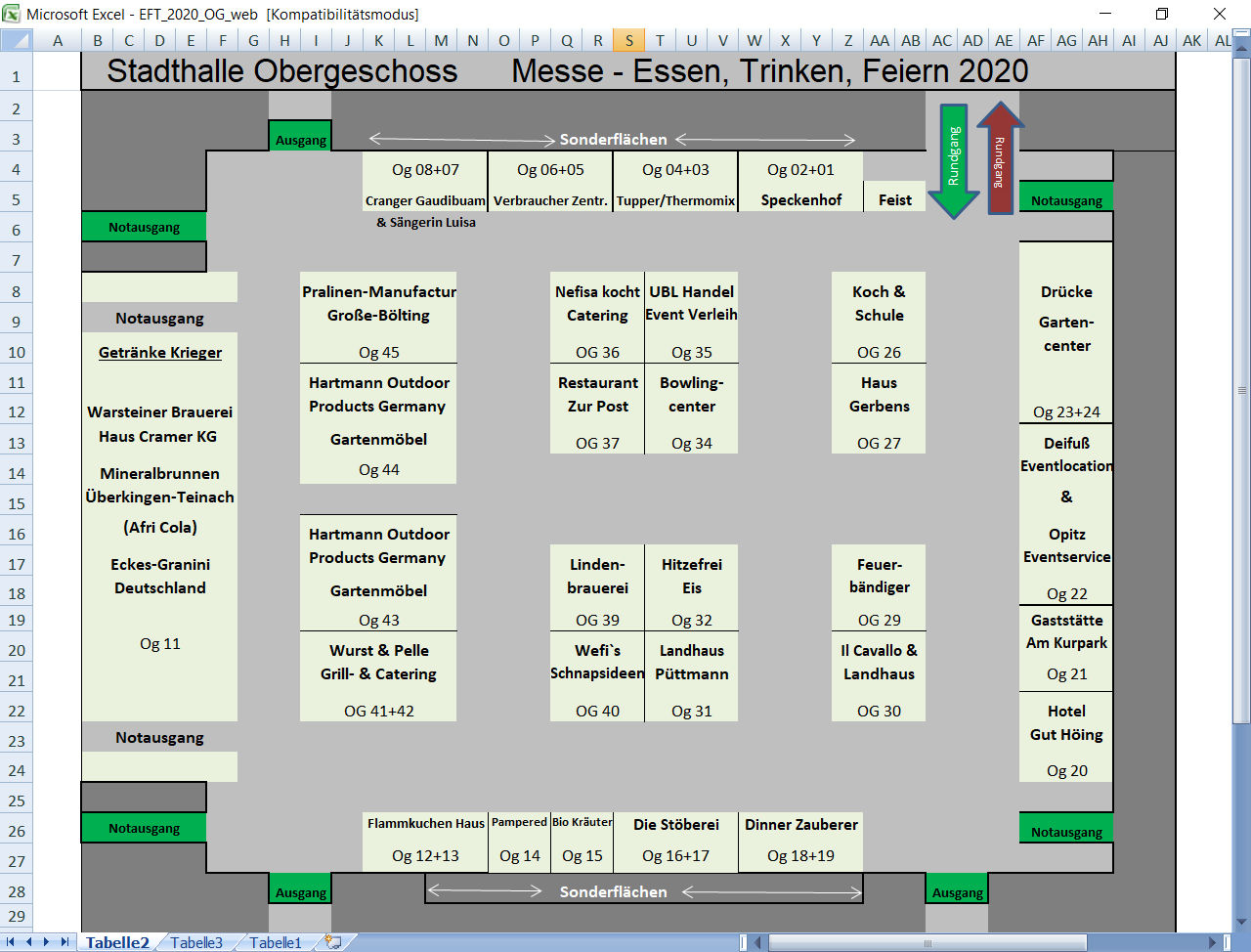Click the 'Pralinen-Manufactur' cell

(x=379, y=292)
